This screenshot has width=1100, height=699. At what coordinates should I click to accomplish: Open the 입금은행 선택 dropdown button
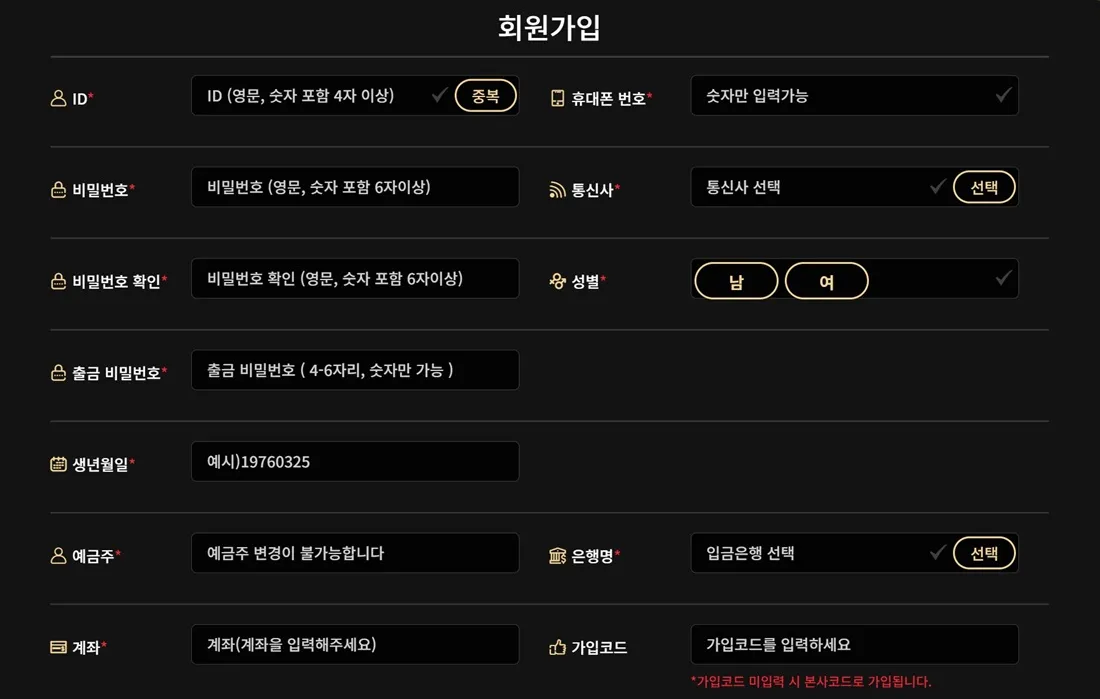984,553
